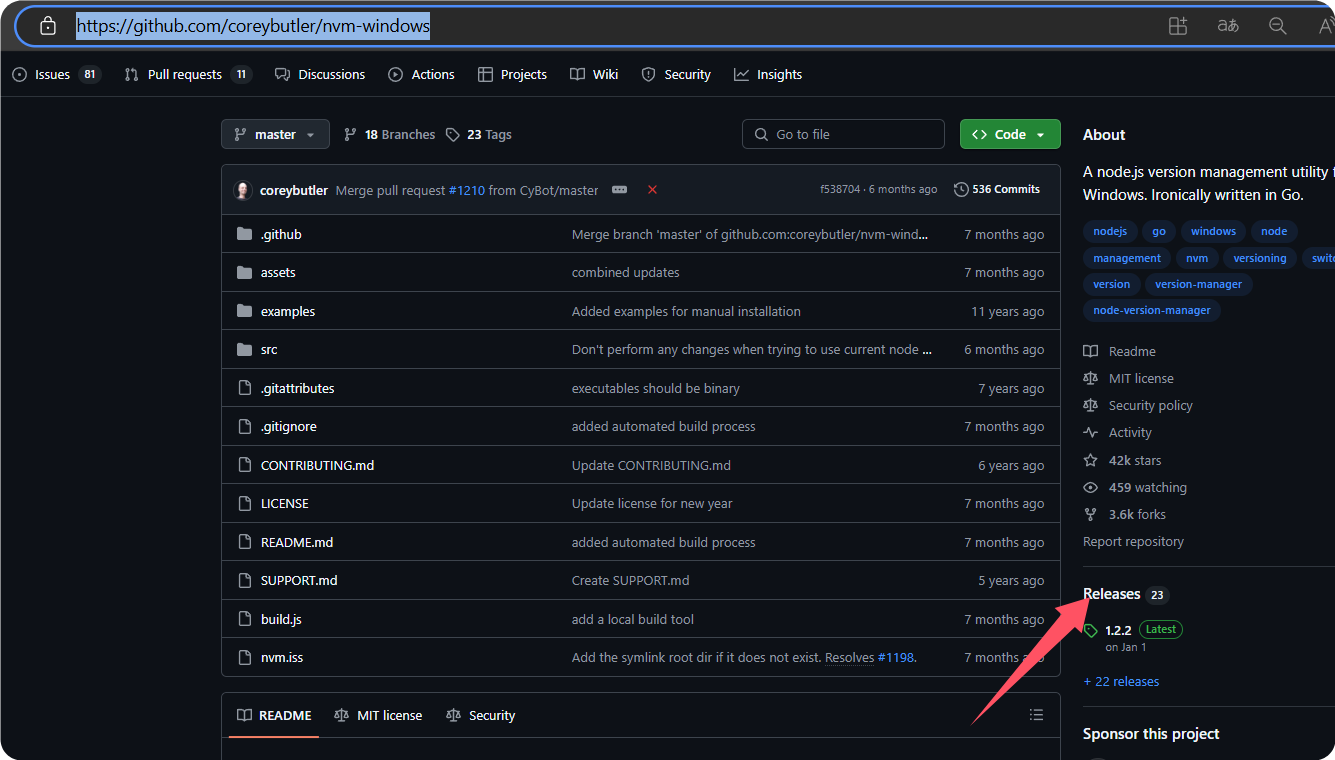Switch to the README tab
Viewport: 1335px width, 760px height.
(x=274, y=715)
